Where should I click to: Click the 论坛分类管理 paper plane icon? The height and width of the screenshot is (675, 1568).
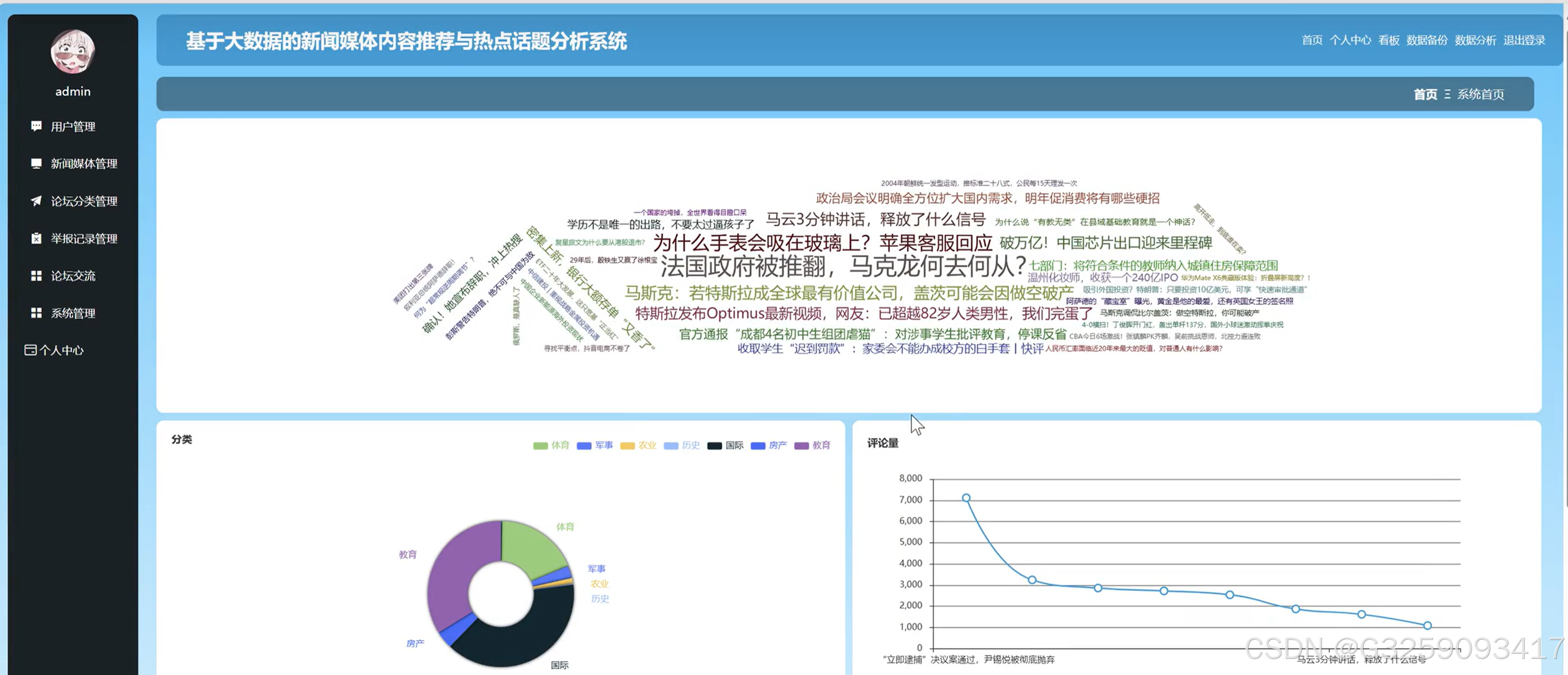pos(36,201)
